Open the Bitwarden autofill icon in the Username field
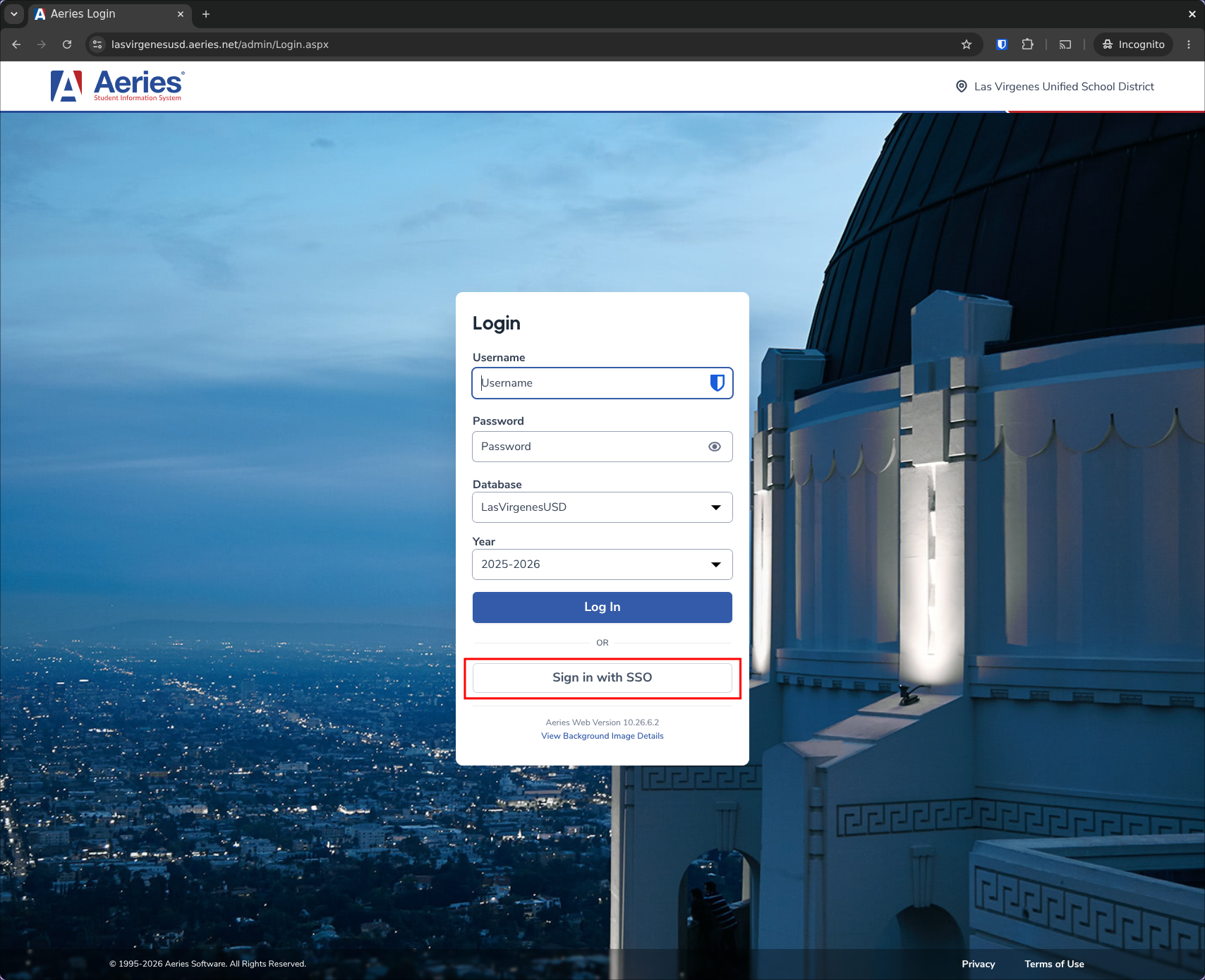This screenshot has width=1205, height=980. click(717, 382)
